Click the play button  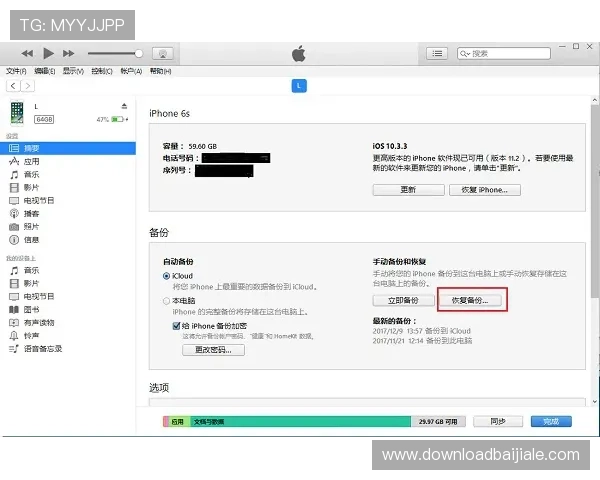pyautogui.click(x=48, y=54)
